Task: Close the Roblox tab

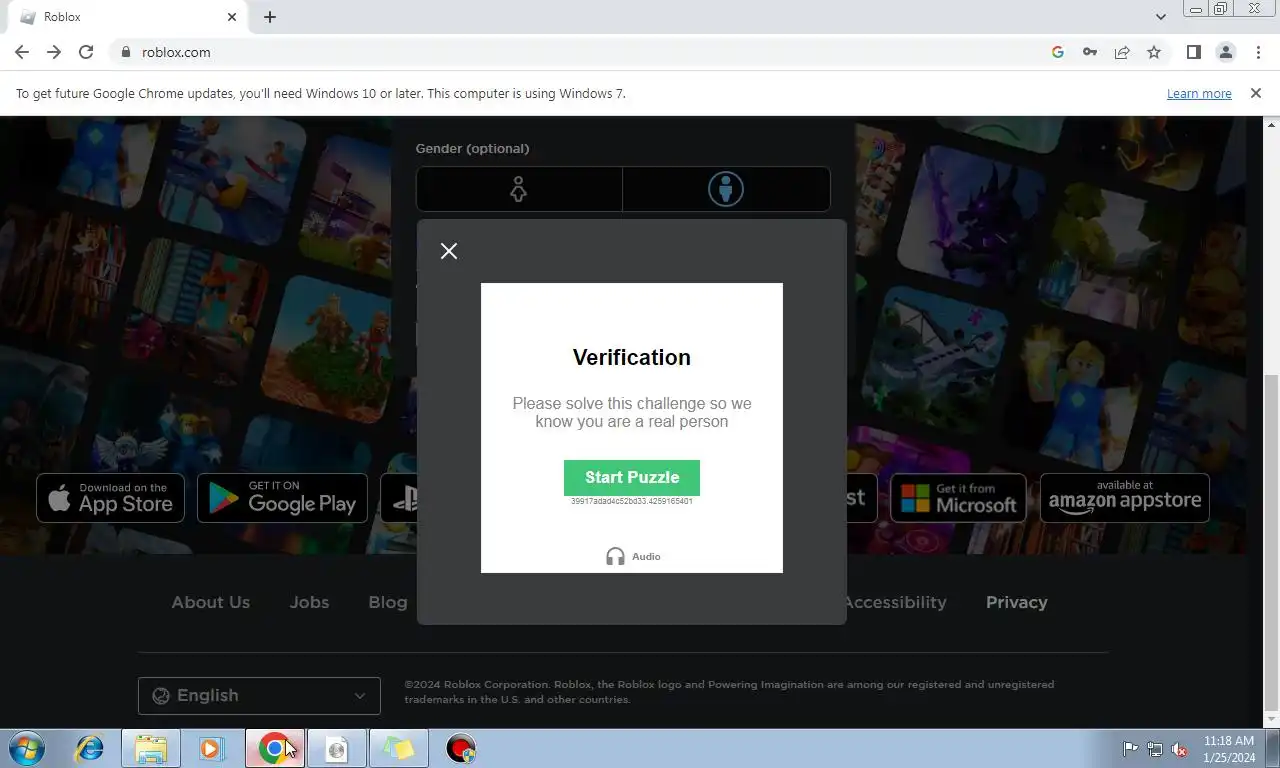Action: pos(232,17)
